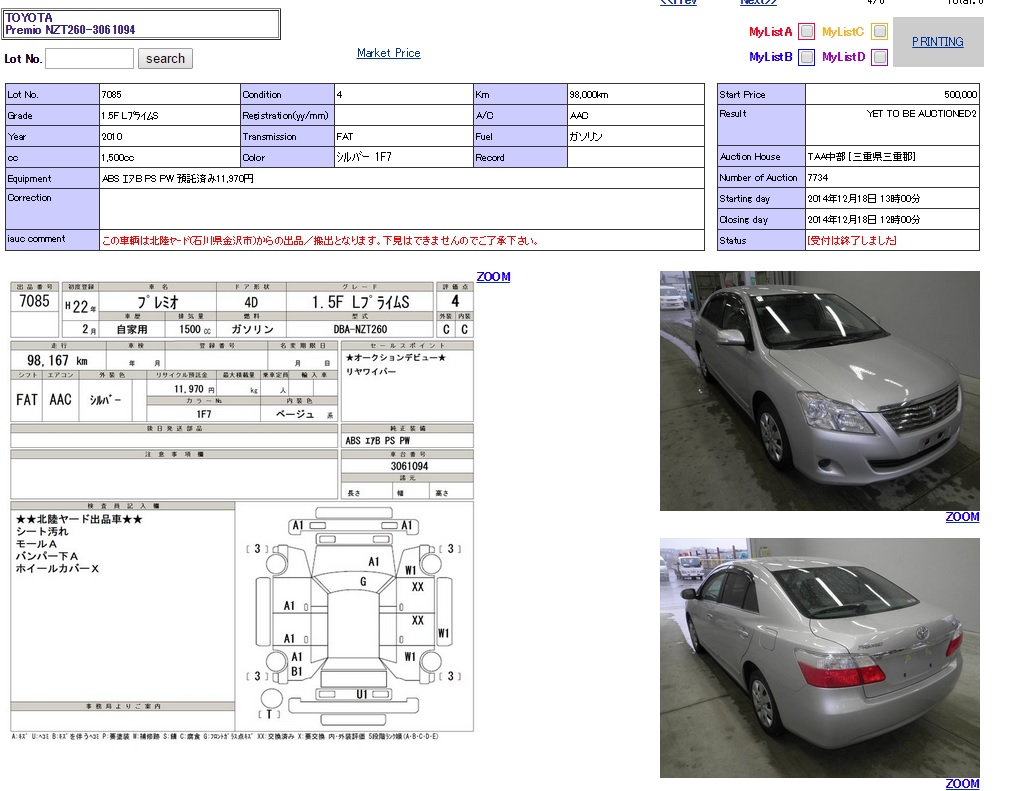Click the auction inspection sheet image
Screen dimensions: 1013x791
click(x=242, y=400)
